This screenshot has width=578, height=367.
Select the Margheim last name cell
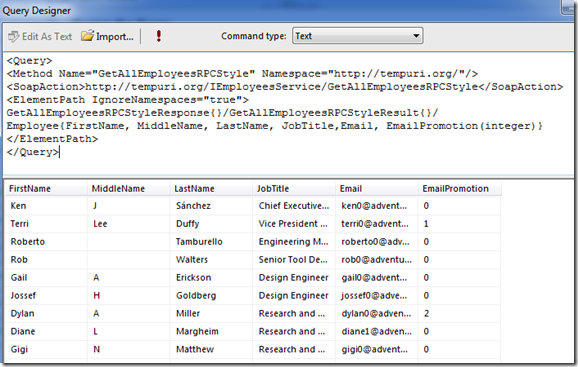(211, 331)
